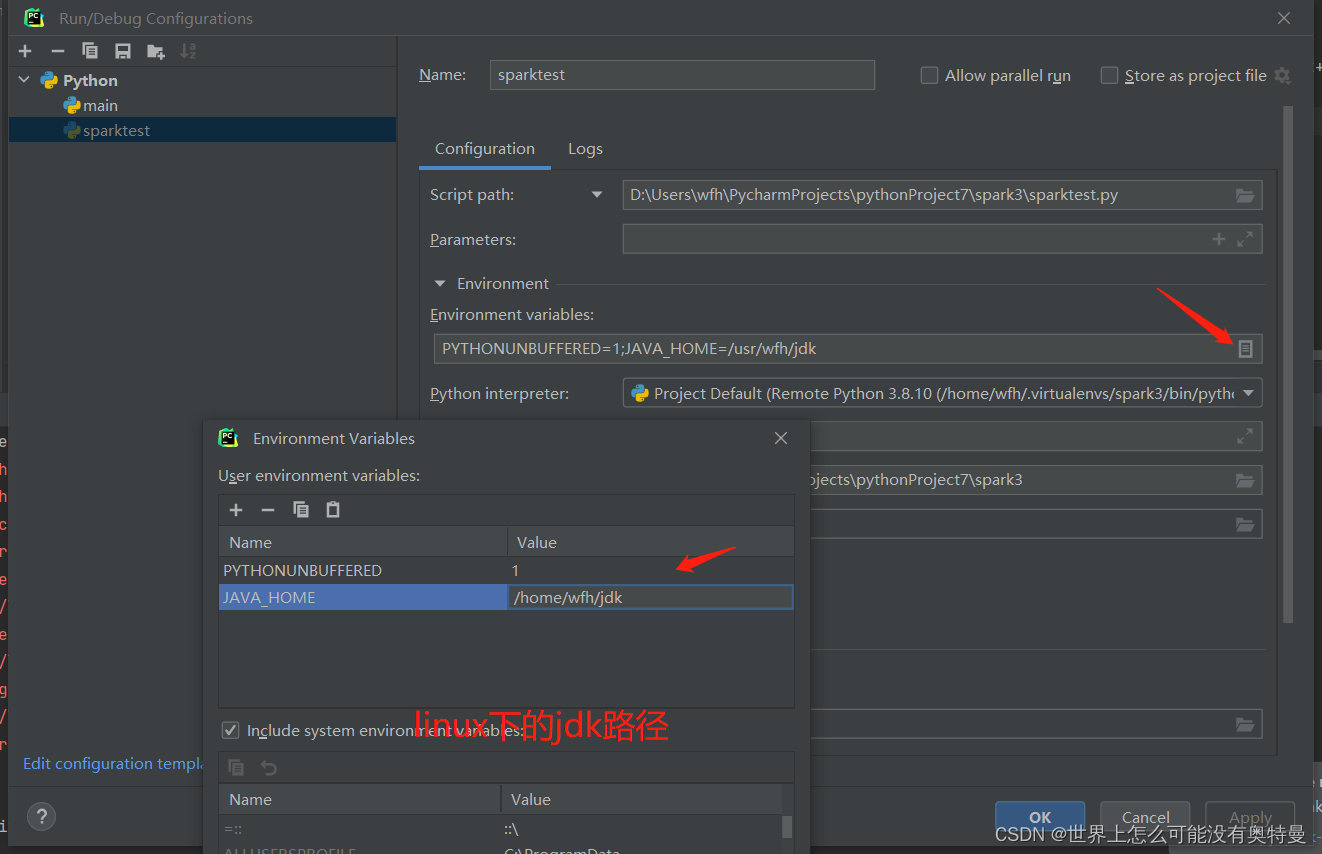Copy the system environment variable icon
The image size is (1322, 854).
[x=236, y=767]
